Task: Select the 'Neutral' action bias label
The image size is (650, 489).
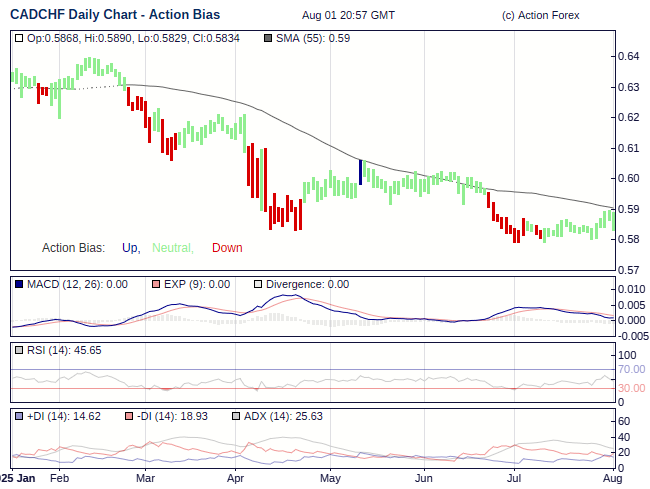Action: pos(171,248)
